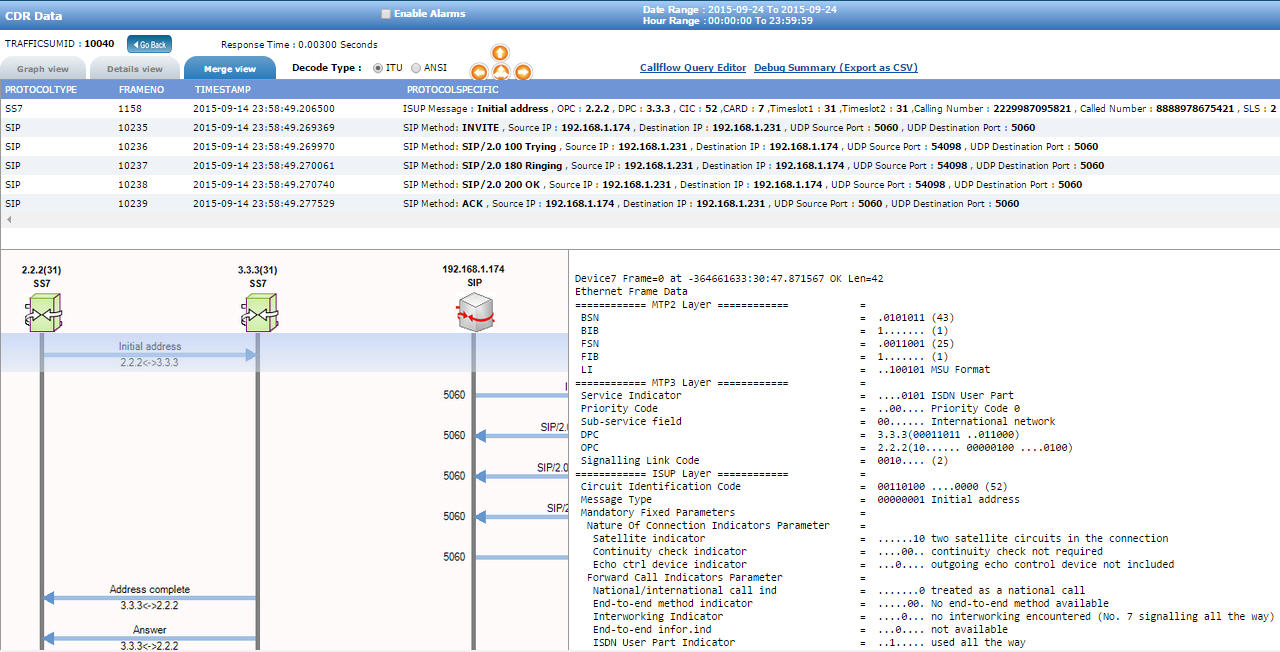1280x652 pixels.
Task: Select the 192.168.1.174 SIP server icon
Action: 474,313
